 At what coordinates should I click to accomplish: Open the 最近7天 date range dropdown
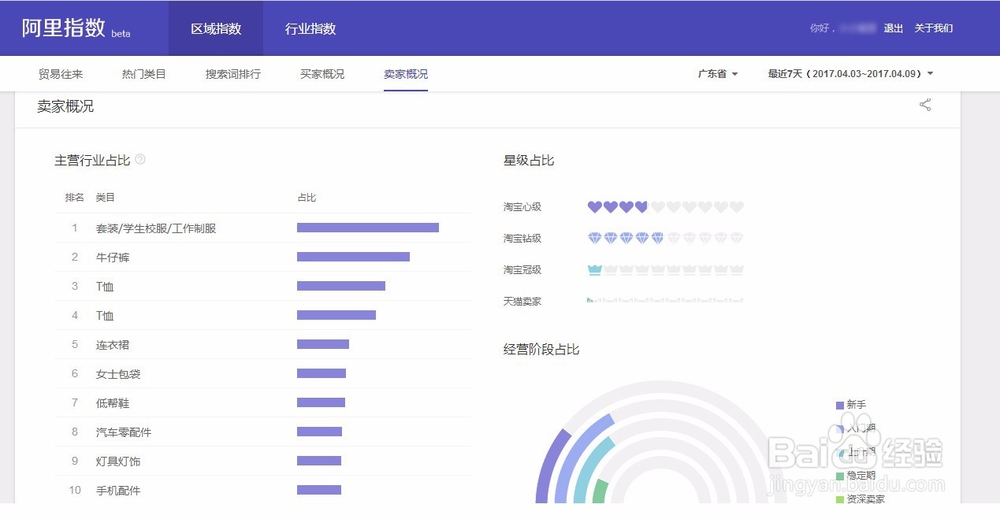[x=851, y=74]
